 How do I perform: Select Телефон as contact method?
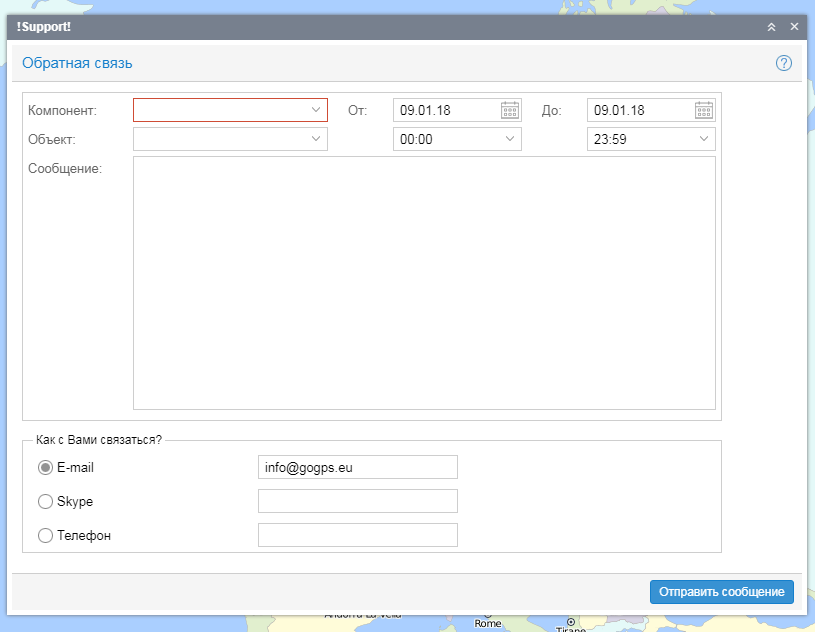[x=45, y=535]
